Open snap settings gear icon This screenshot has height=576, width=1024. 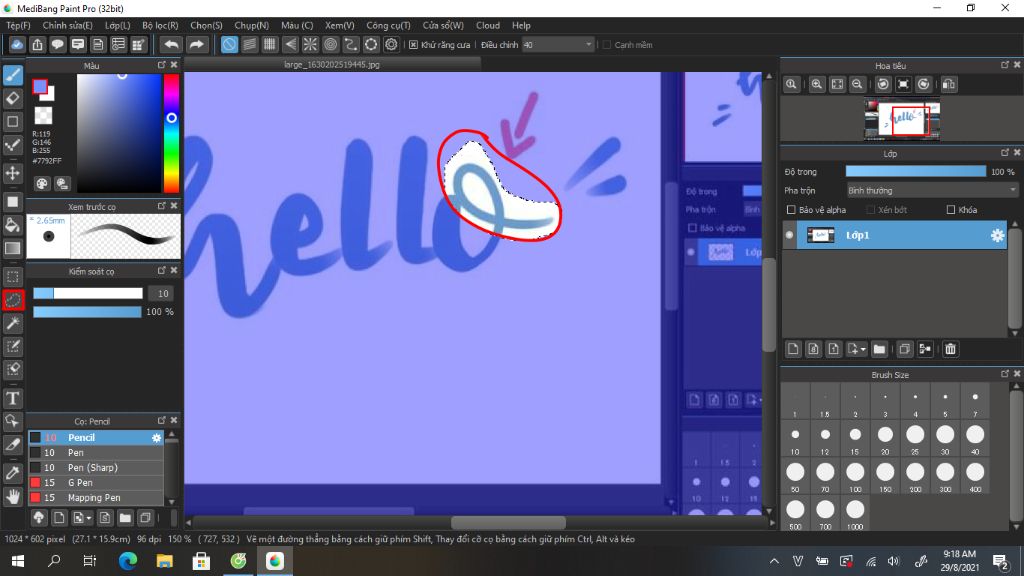tap(391, 44)
